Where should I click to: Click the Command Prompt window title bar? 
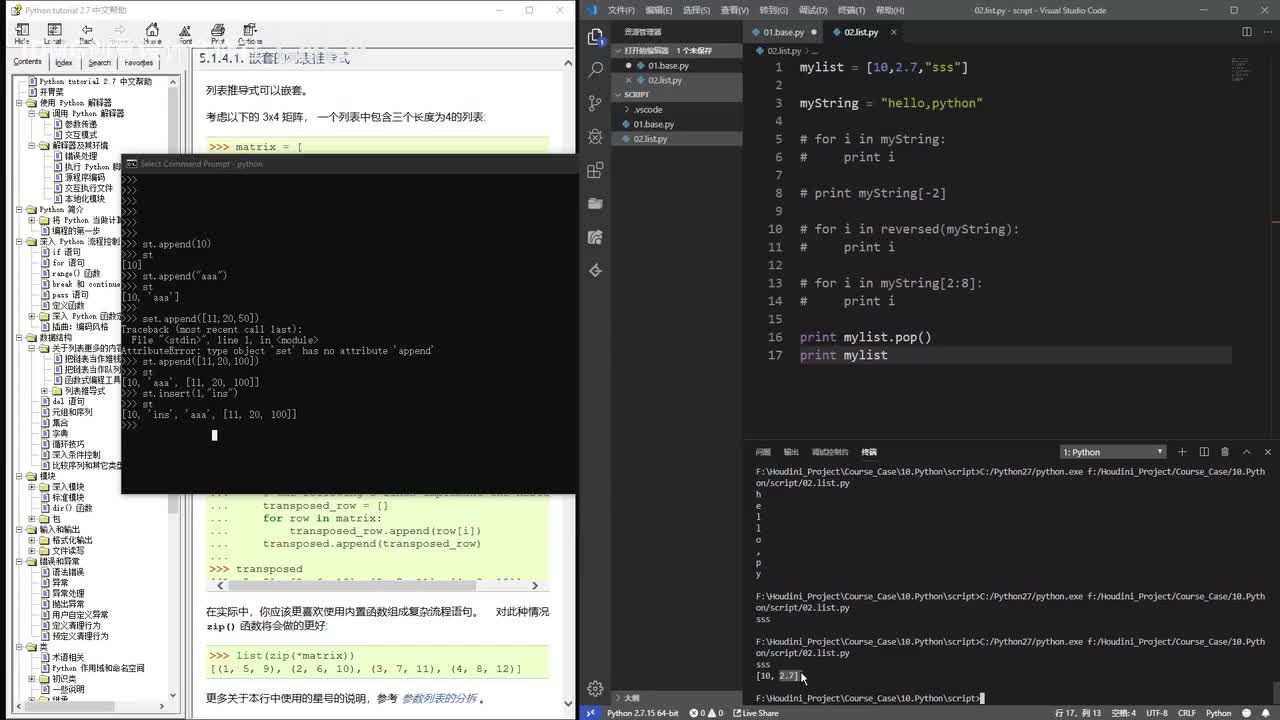(348, 163)
